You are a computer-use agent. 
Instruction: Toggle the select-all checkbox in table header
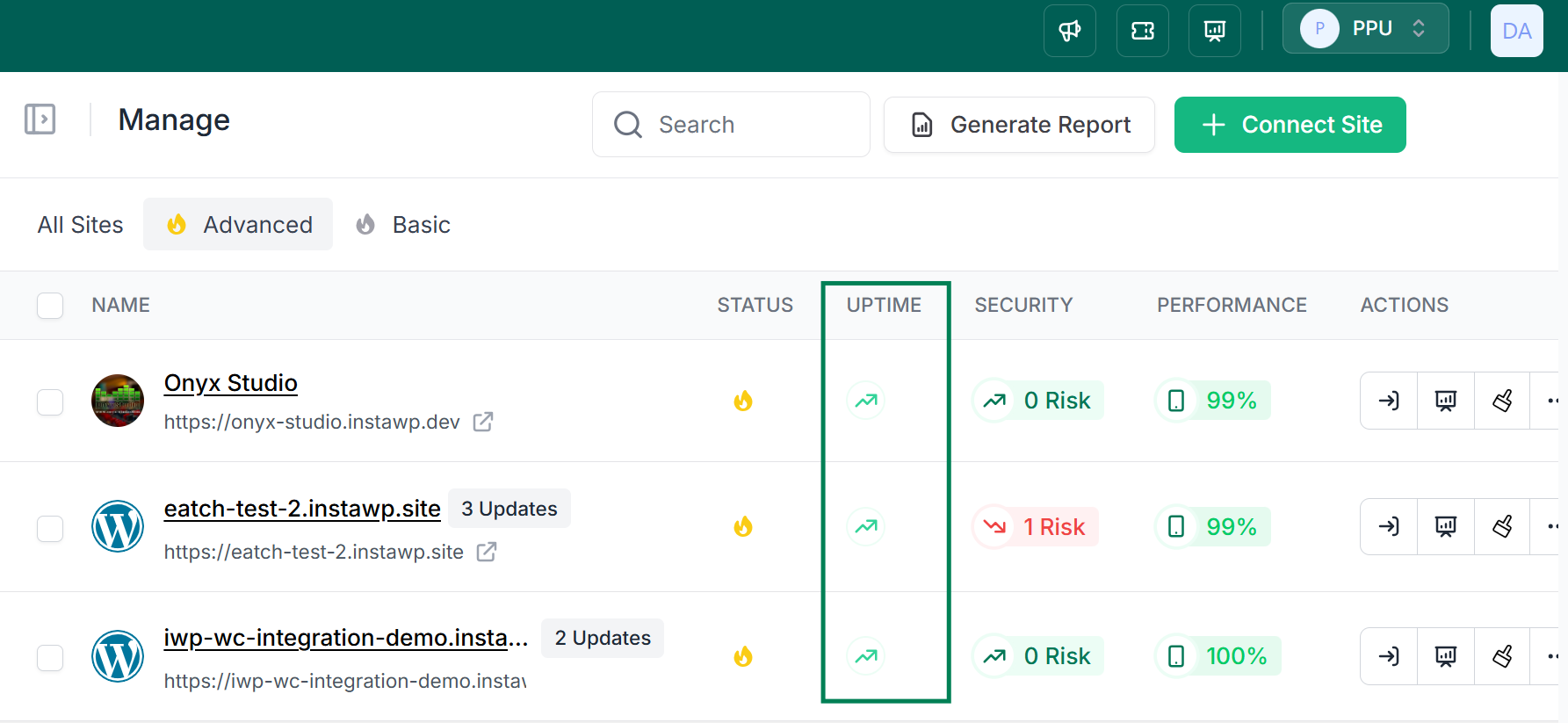[50, 306]
